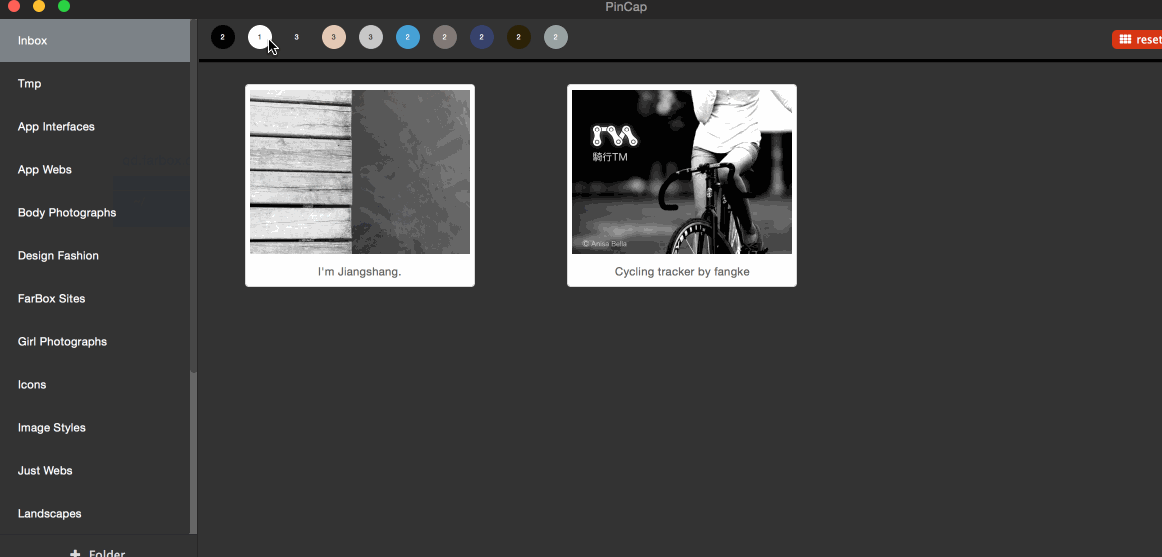Filter by the pale blue-gray color swatch
1162x557 pixels.
[x=556, y=37]
